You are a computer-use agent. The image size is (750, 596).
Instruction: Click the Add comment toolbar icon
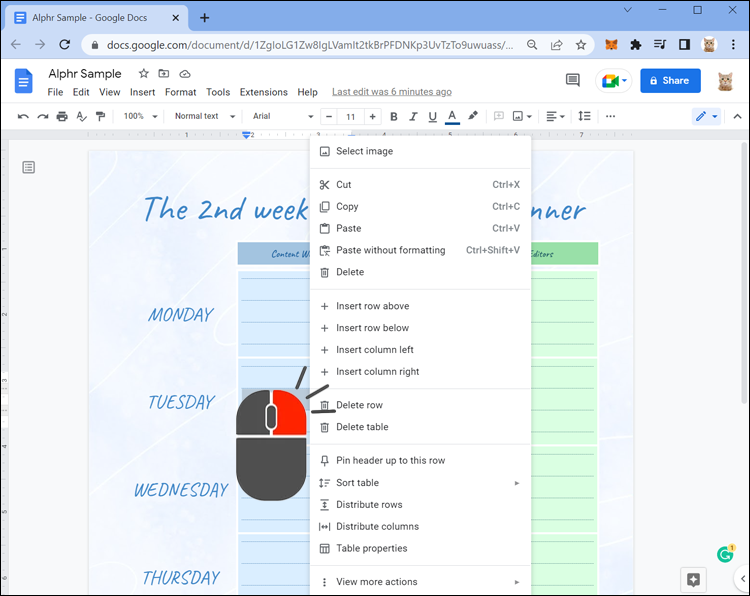click(498, 116)
